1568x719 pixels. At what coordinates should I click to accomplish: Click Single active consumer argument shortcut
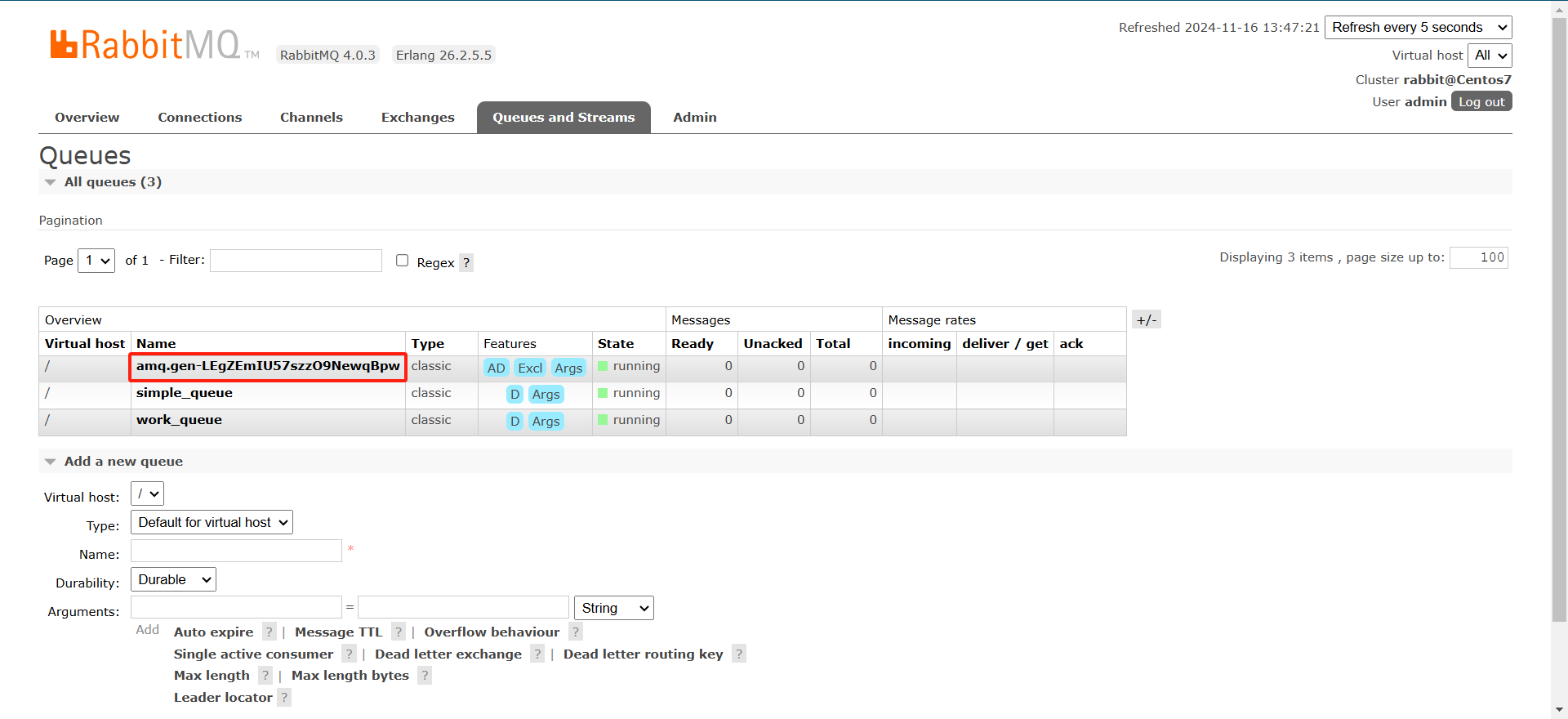click(254, 654)
